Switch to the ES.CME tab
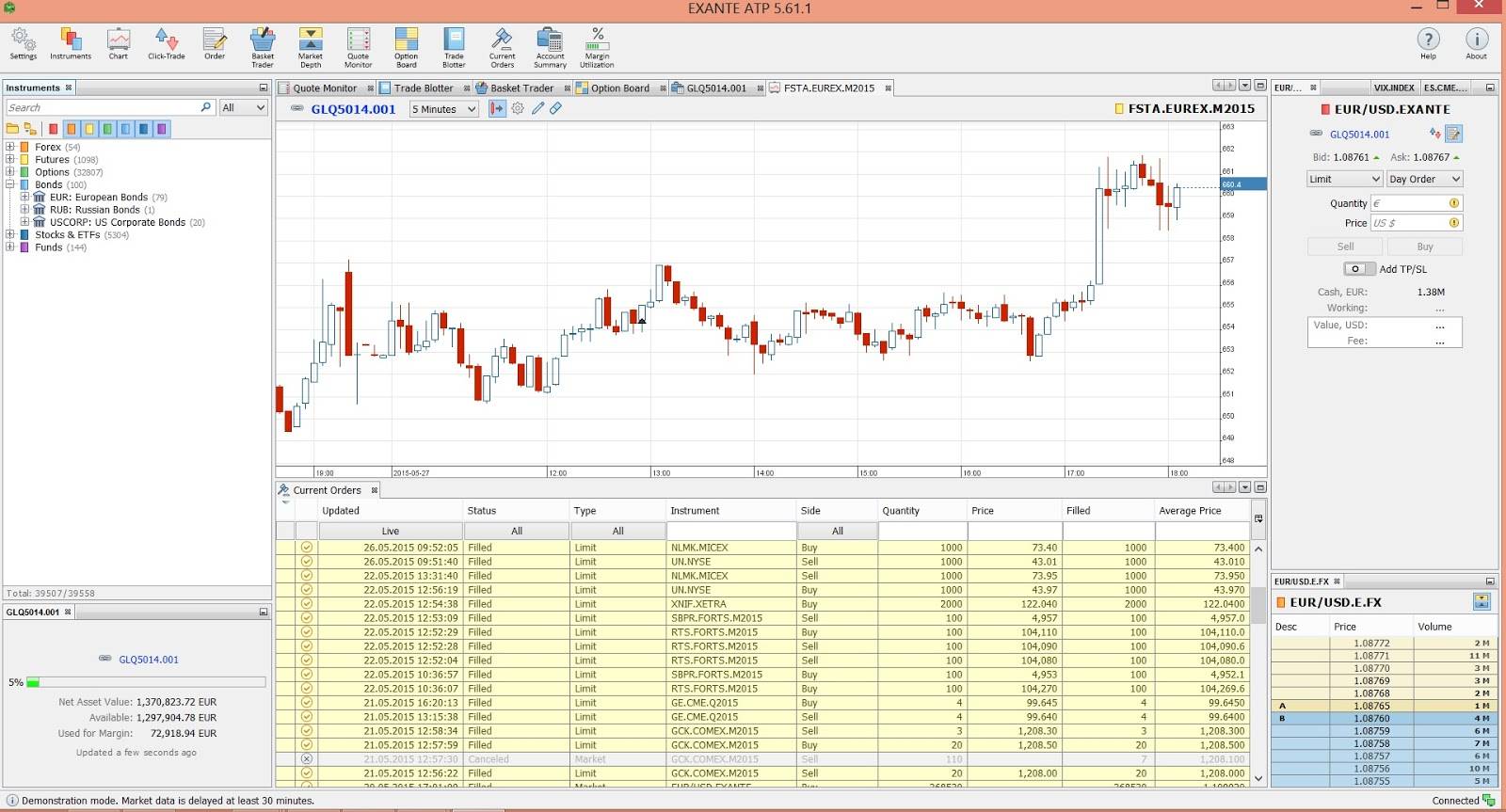 [1444, 88]
